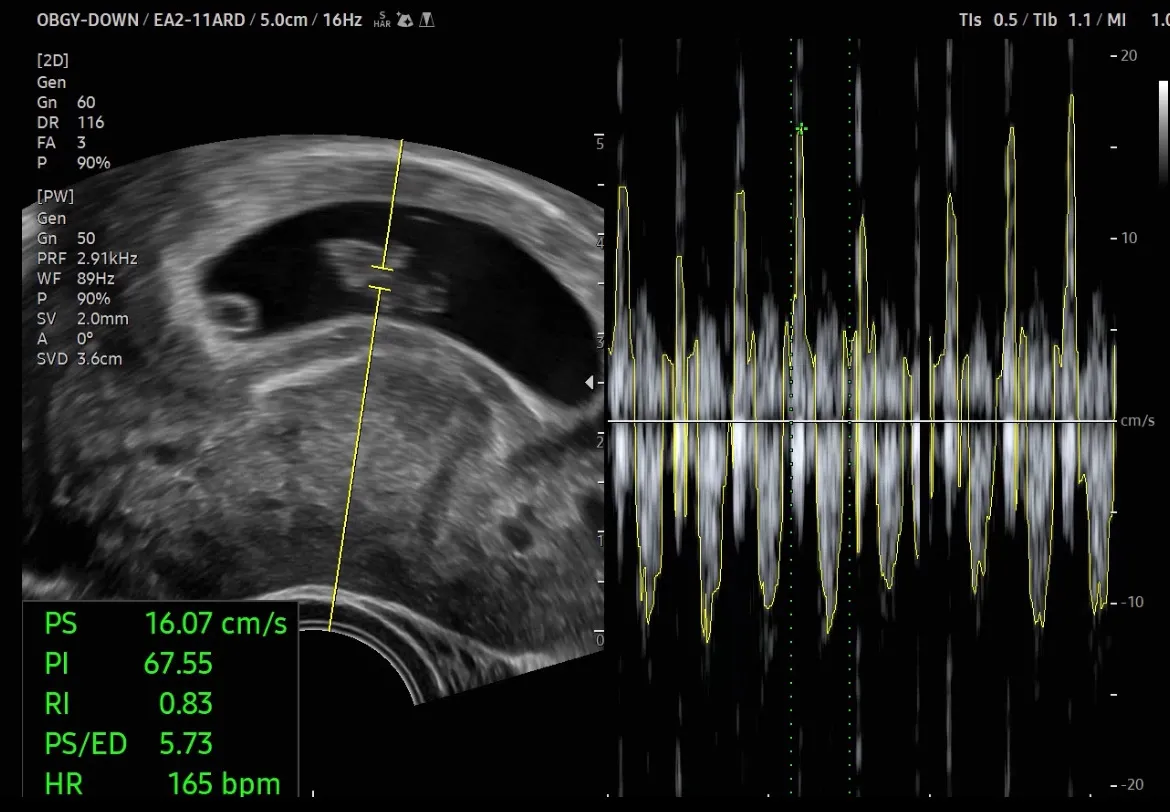The height and width of the screenshot is (812, 1170).
Task: Click the sparkle image enhancement icon
Action: [404, 20]
